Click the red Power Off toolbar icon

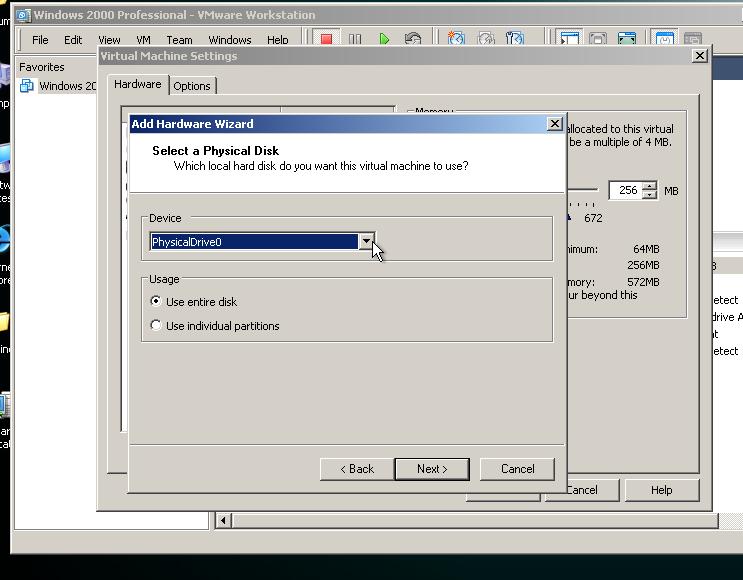tap(325, 39)
